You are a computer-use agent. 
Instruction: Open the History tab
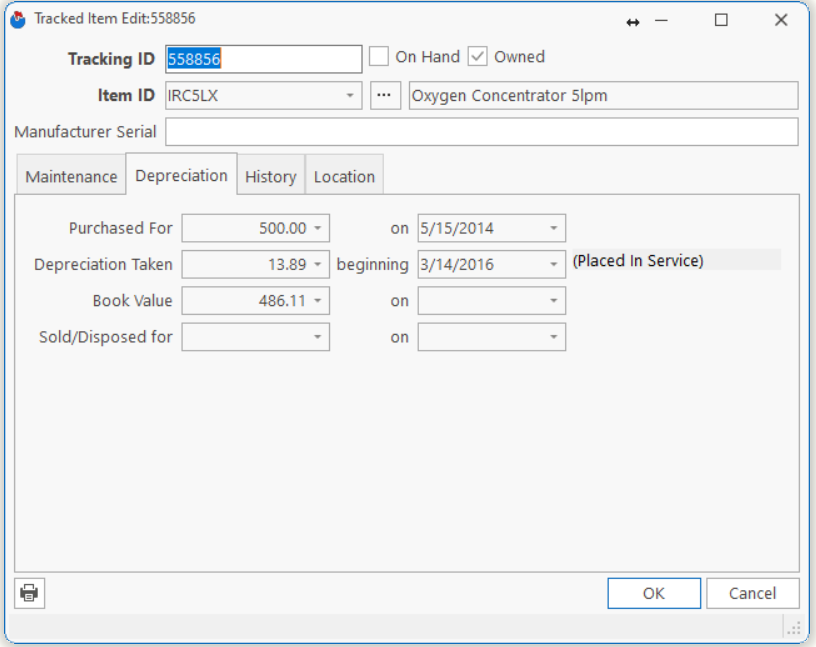[x=270, y=176]
